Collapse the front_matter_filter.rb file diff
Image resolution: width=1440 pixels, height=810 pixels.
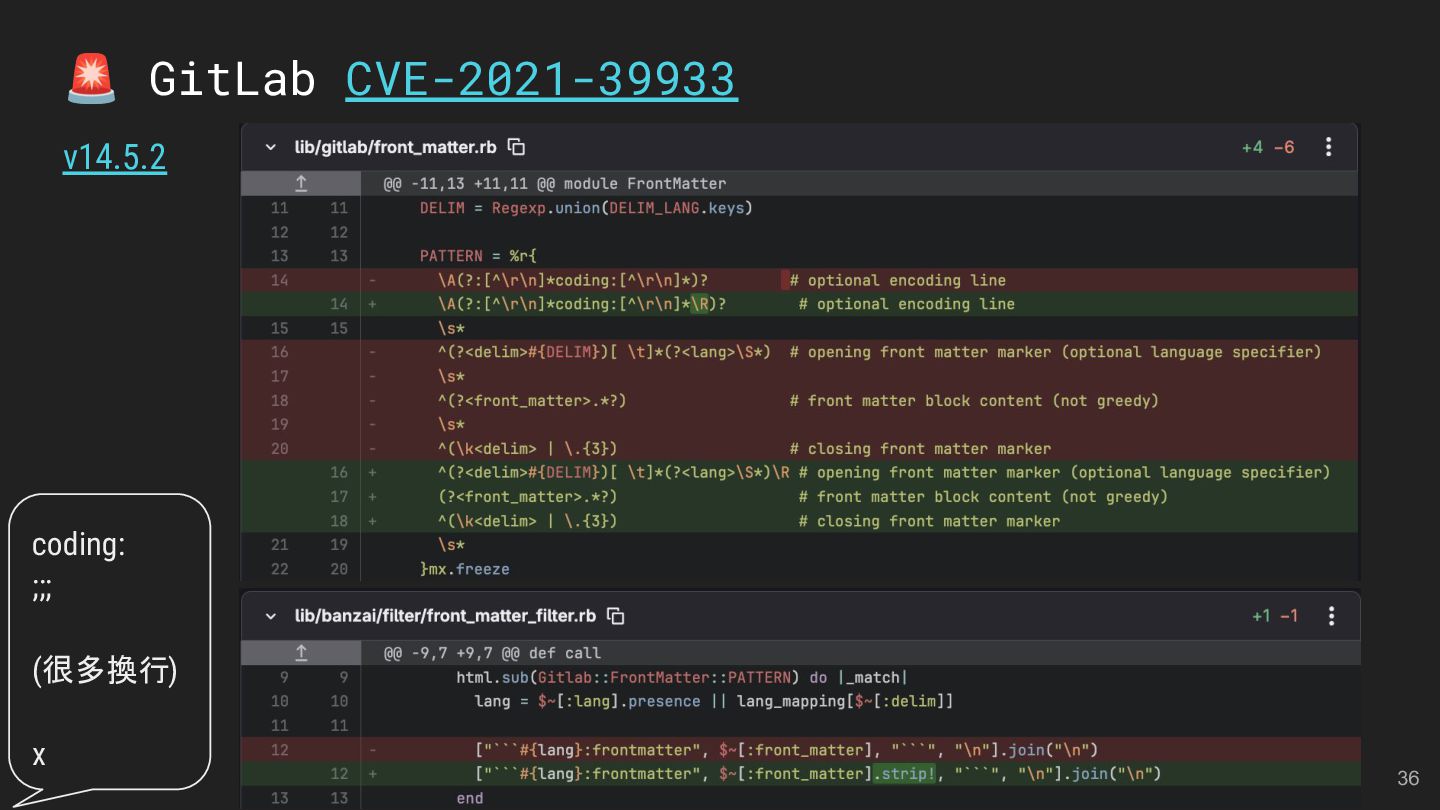click(x=270, y=616)
